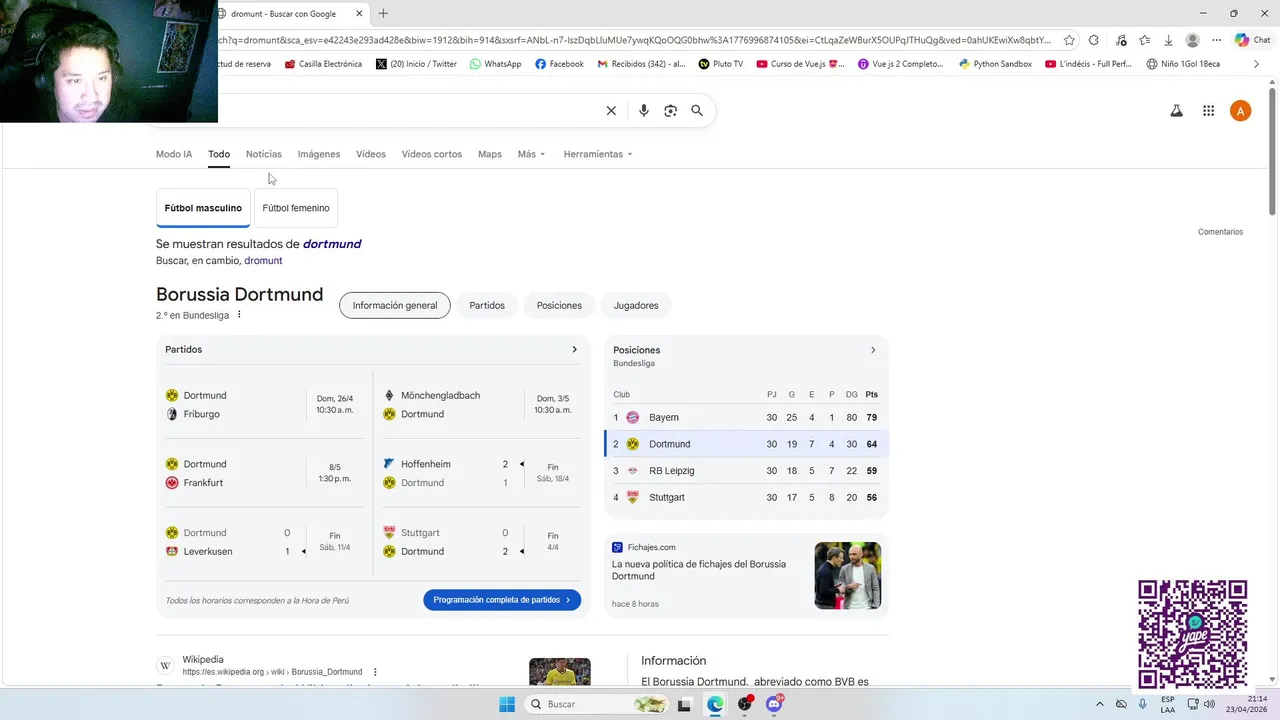Viewport: 1280px width, 720px height.
Task: Open the media control music icon
Action: pos(1121,40)
